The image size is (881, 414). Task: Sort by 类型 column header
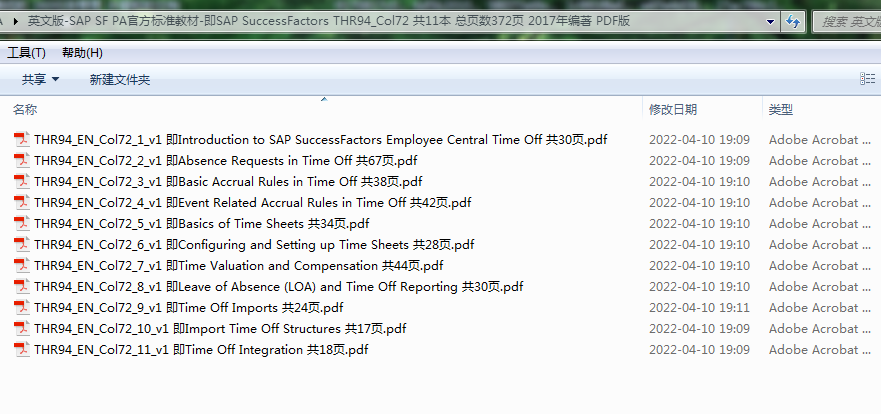[x=780, y=110]
